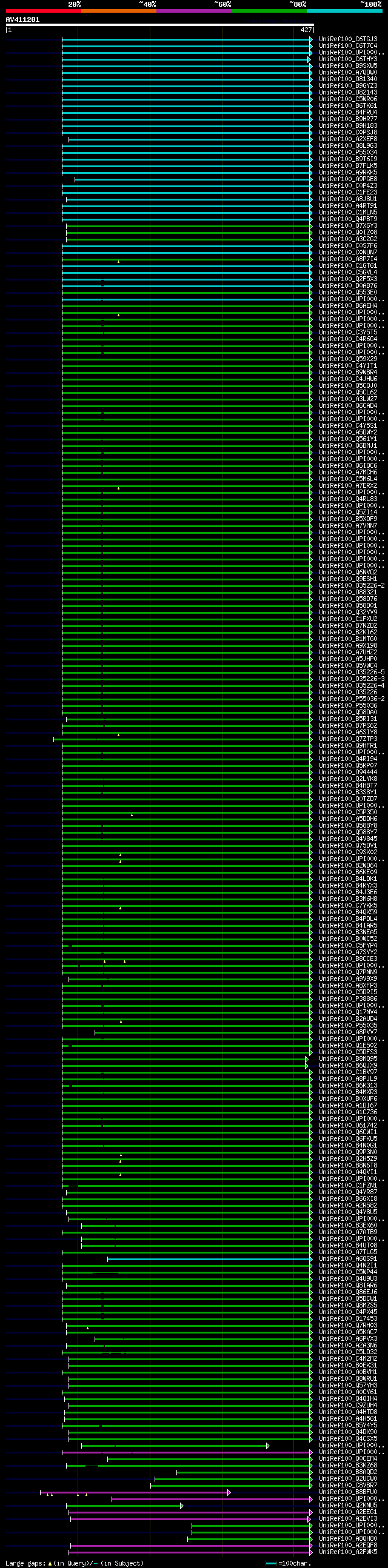Viewport: 388px width, 1568px height.
Task: Open hit UniRef100_B4FRU4
Action: [x=348, y=113]
